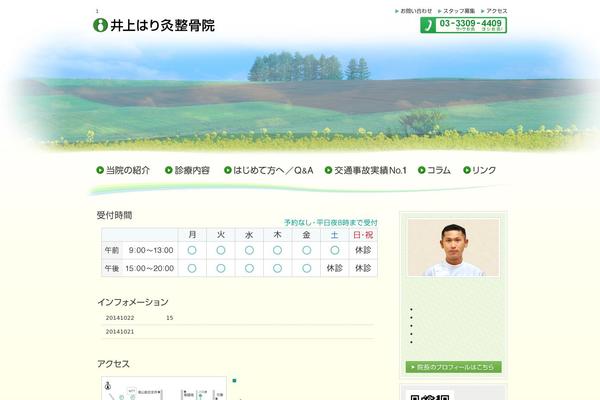Viewport: 600px width, 400px height.
Task: Click the 午前 9:00～13:00 row label
Action: tap(139, 250)
